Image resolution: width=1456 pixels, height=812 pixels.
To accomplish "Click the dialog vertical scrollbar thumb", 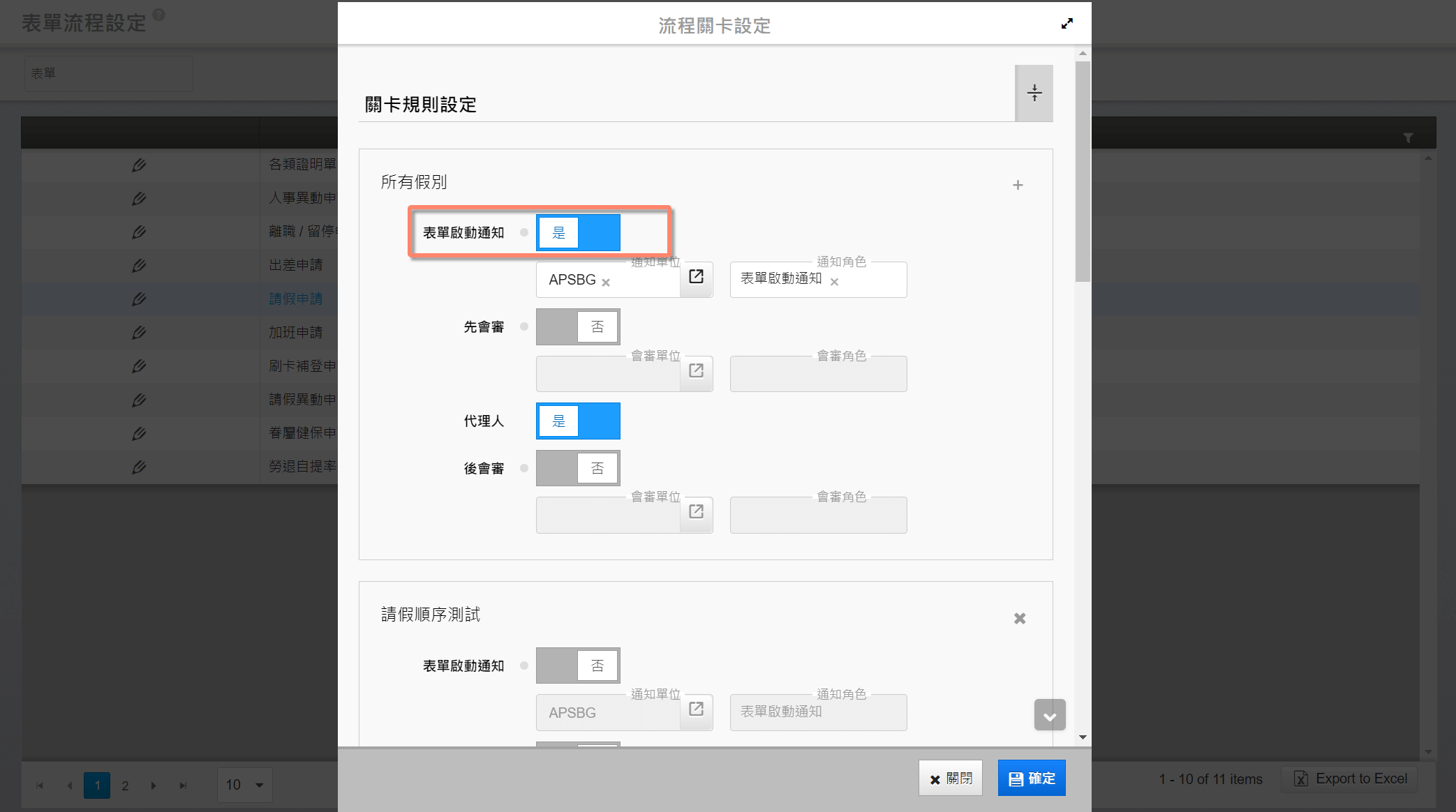I will pos(1083,172).
